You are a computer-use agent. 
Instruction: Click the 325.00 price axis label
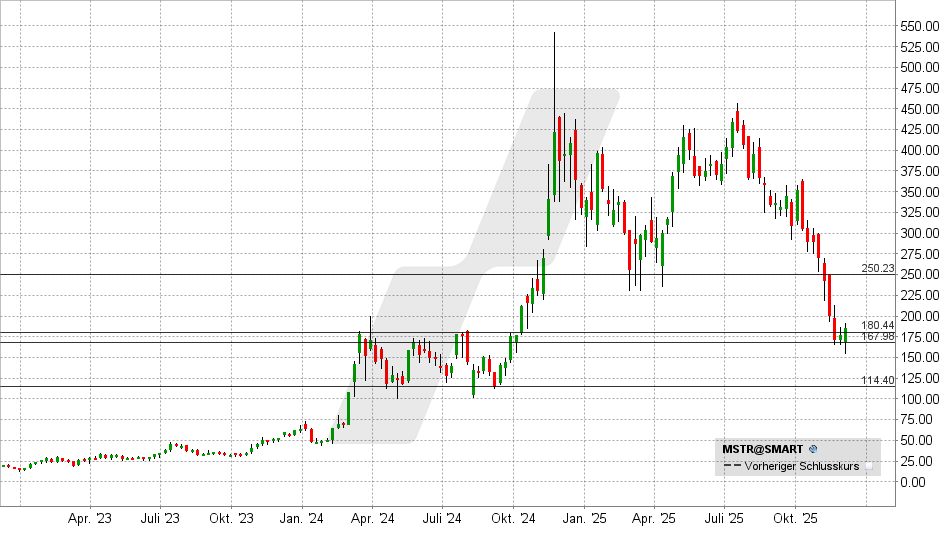(920, 213)
